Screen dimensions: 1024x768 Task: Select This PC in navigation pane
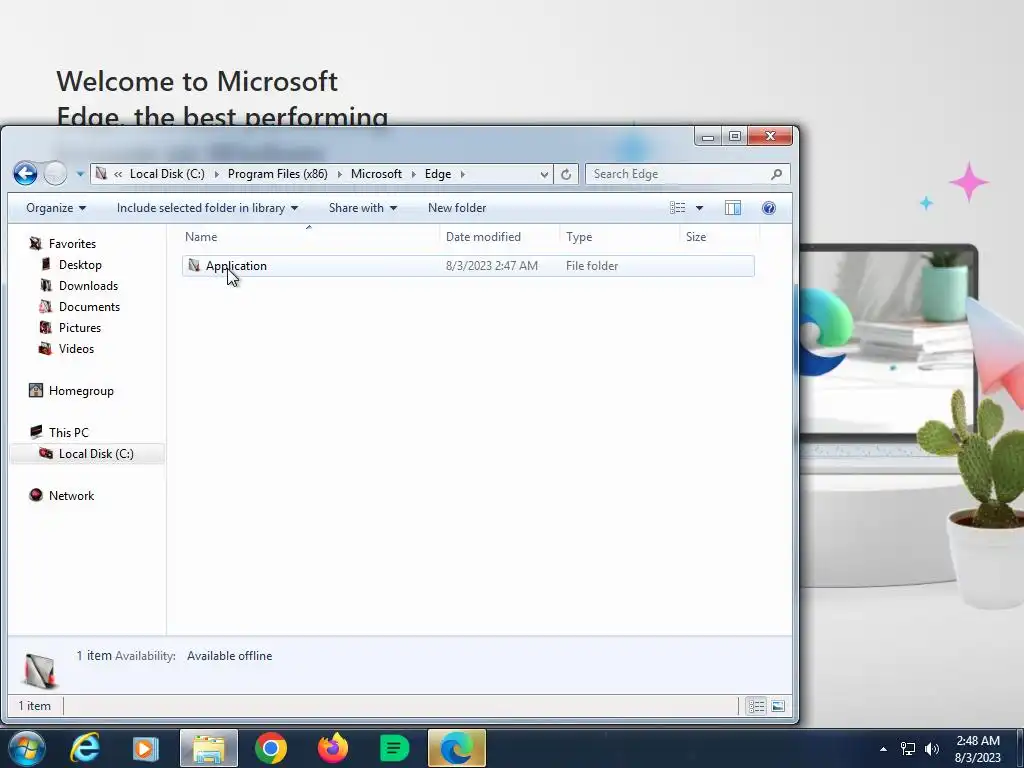[68, 432]
